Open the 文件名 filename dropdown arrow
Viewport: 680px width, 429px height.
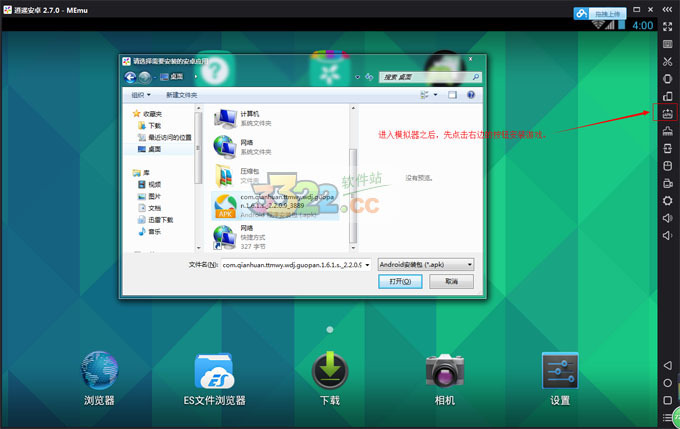point(367,265)
